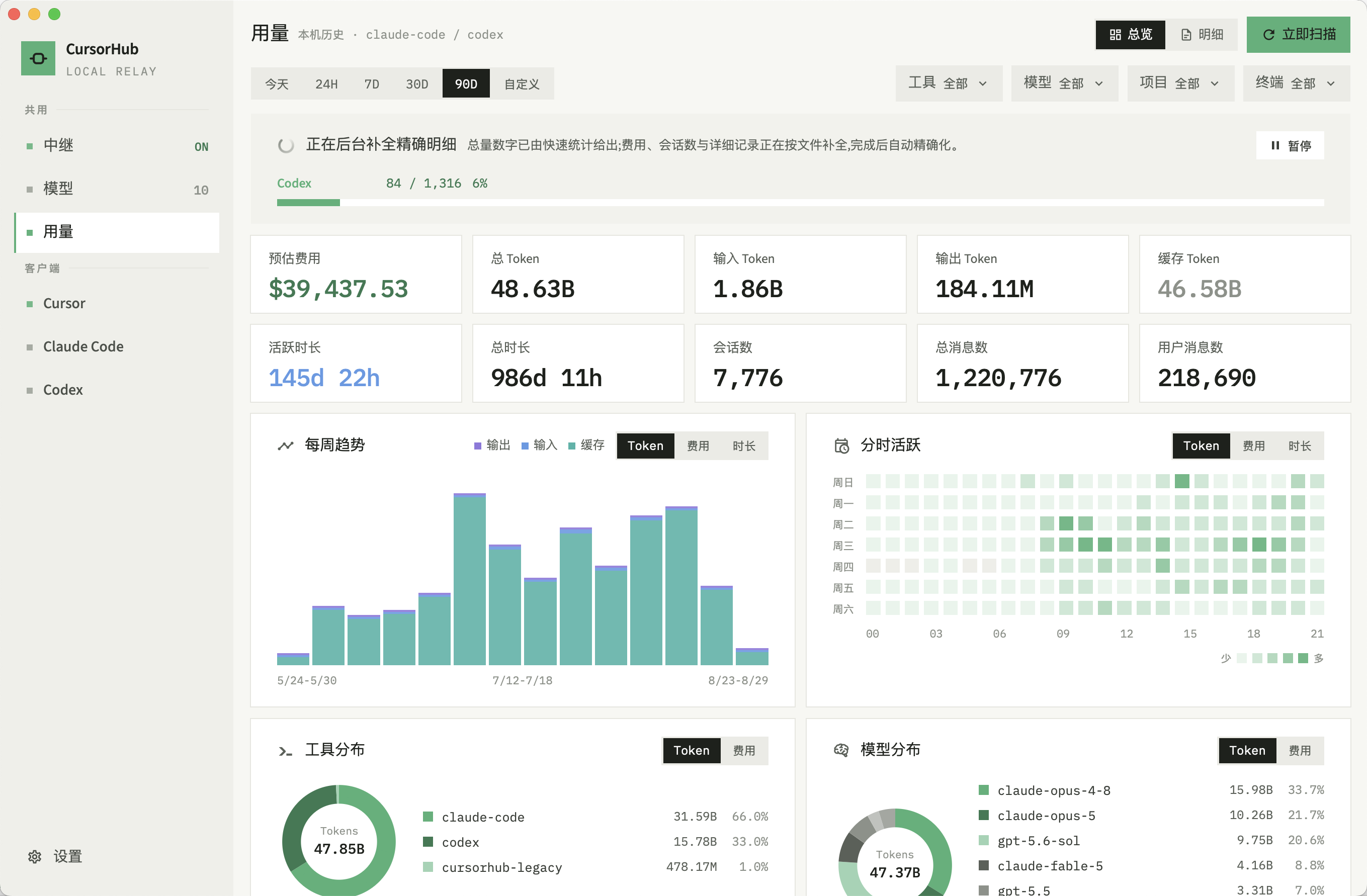This screenshot has width=1367, height=896.
Task: Click the teal 缓存 legend swatch
Action: pos(571,445)
